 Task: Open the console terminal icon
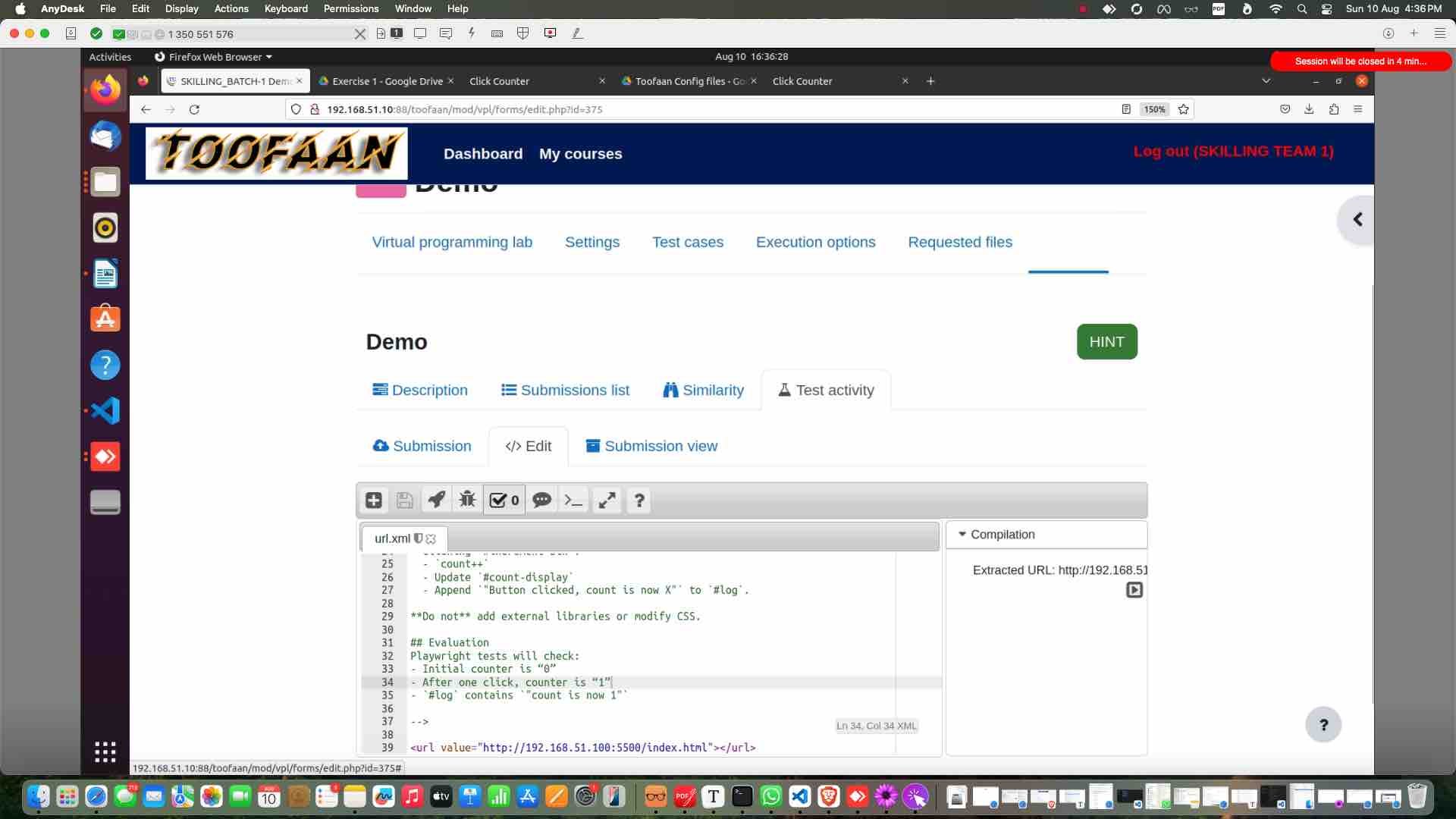[x=574, y=500]
